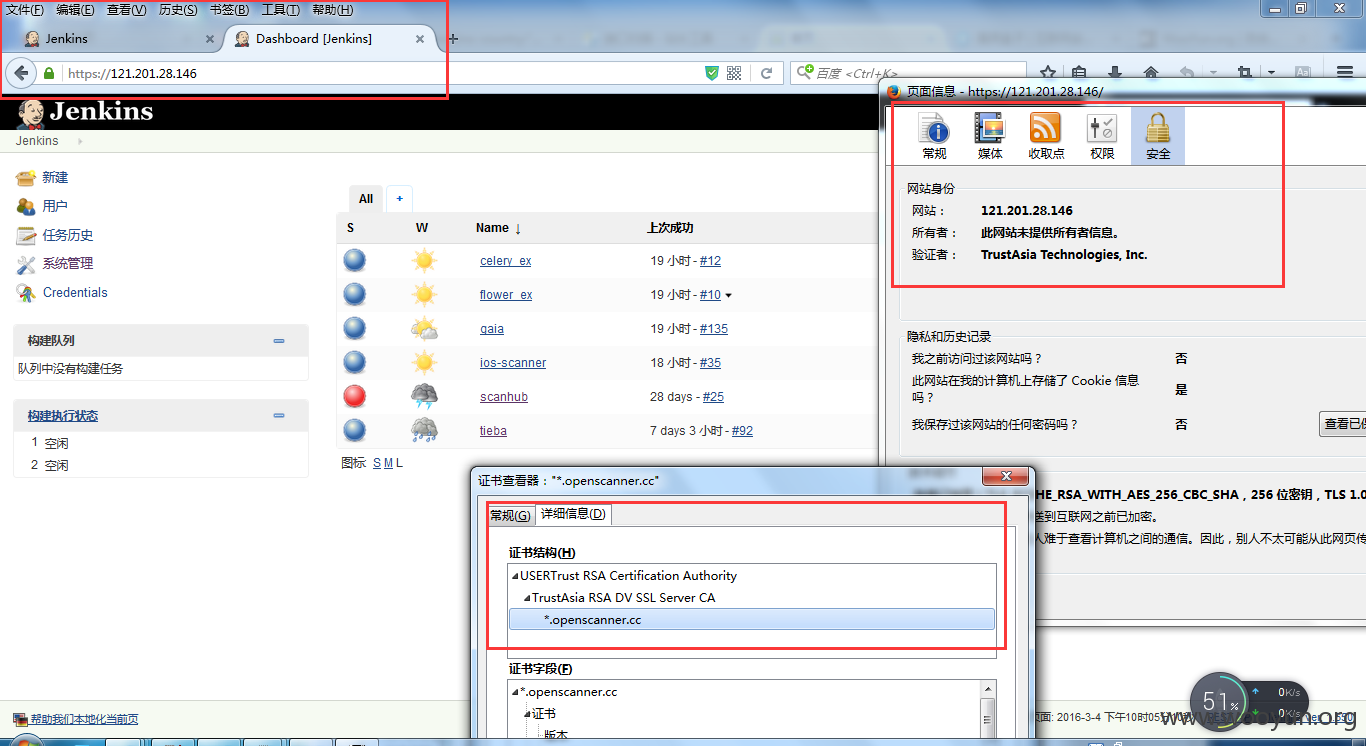Click the Credentials keys icon
The height and width of the screenshot is (746, 1366).
click(x=26, y=292)
